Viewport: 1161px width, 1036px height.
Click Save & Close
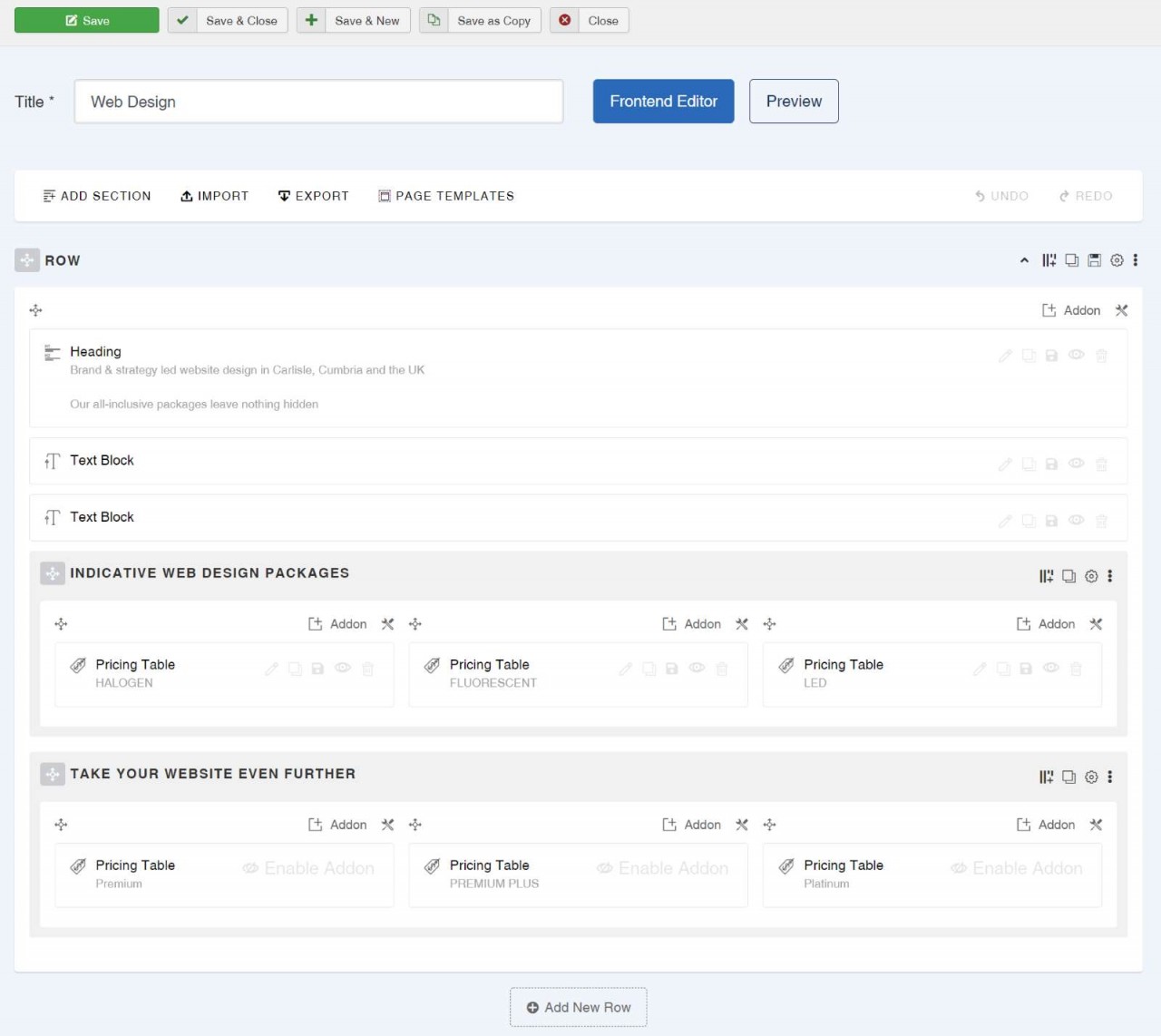coord(228,20)
